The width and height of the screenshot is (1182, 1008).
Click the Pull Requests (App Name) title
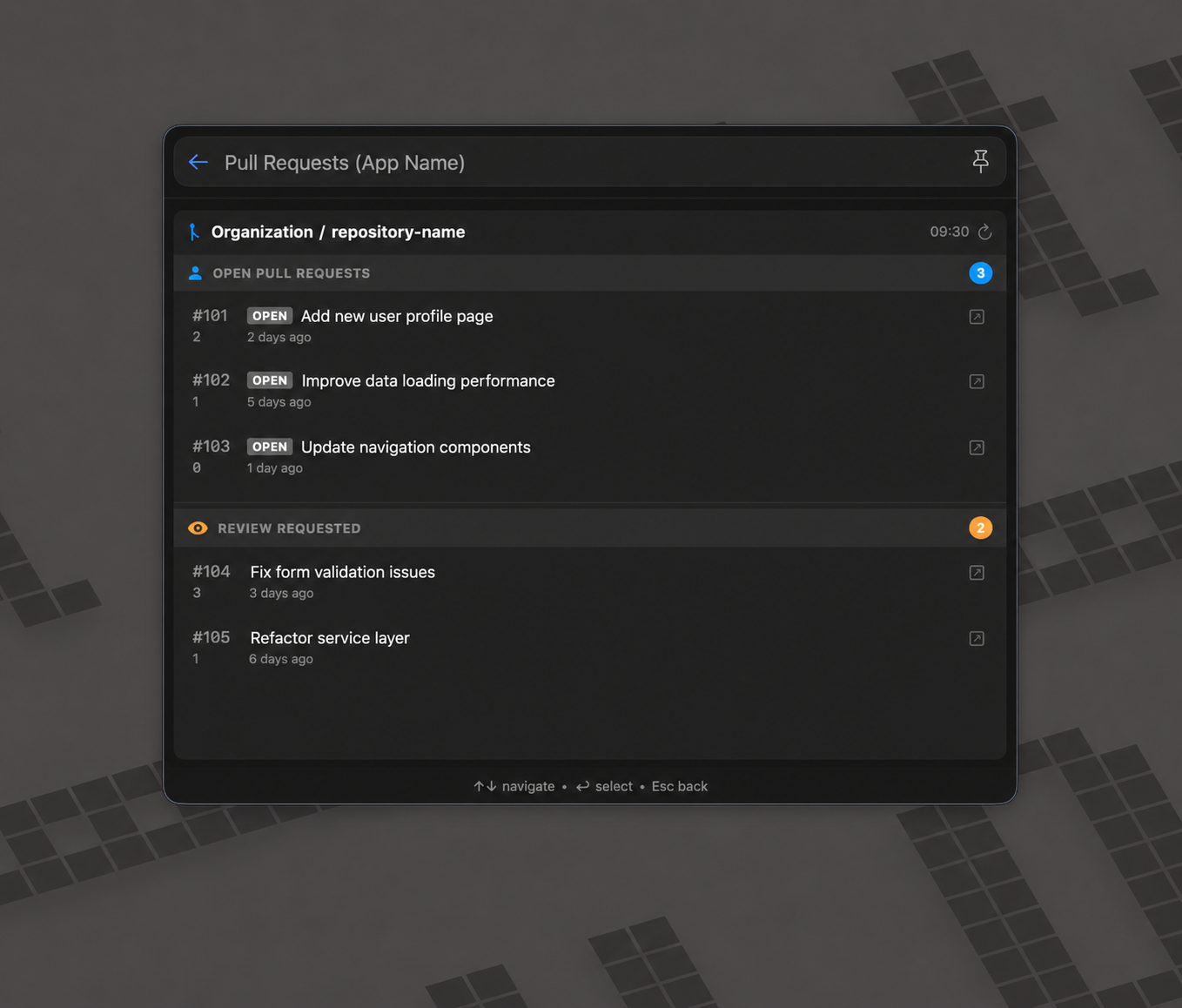345,163
